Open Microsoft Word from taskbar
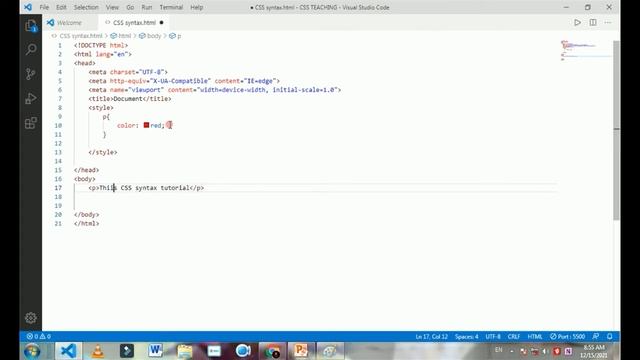 click(155, 351)
